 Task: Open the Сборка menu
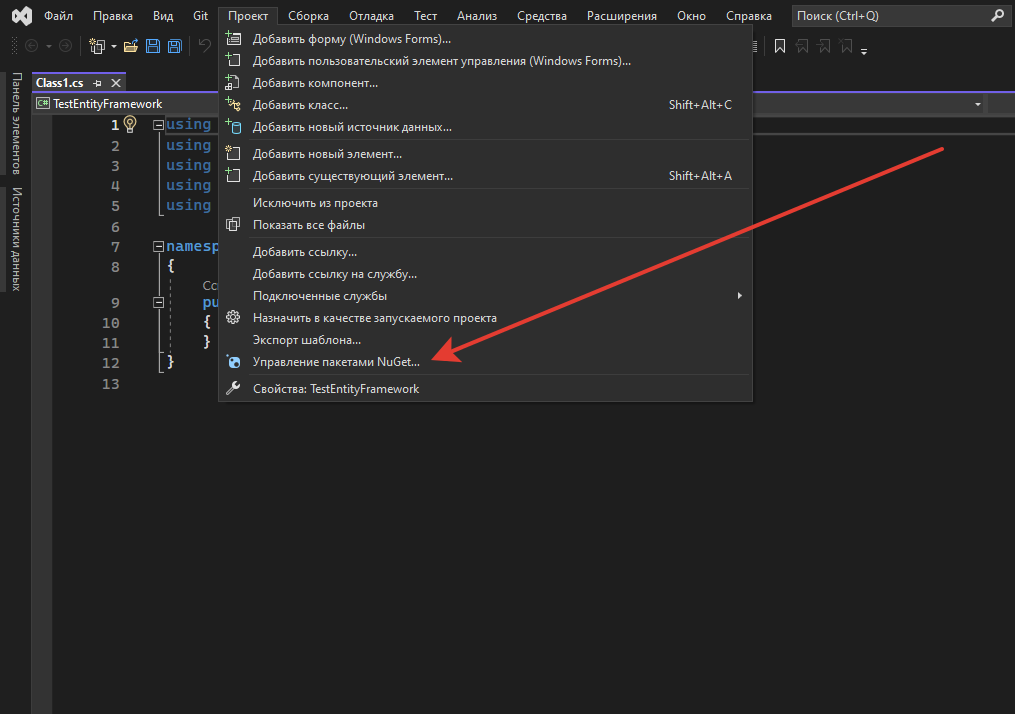coord(308,16)
